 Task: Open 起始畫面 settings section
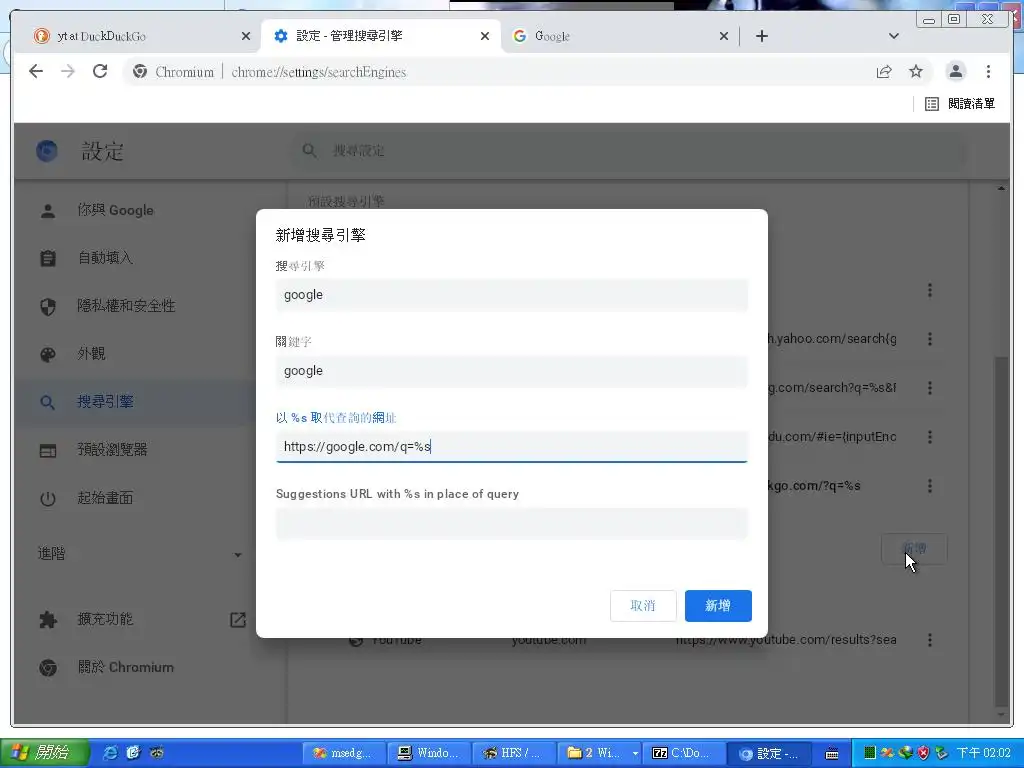(x=135, y=498)
